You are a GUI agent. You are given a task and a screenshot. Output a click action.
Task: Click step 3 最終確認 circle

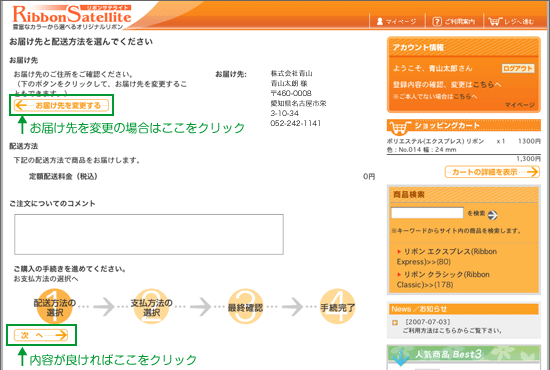coord(245,307)
